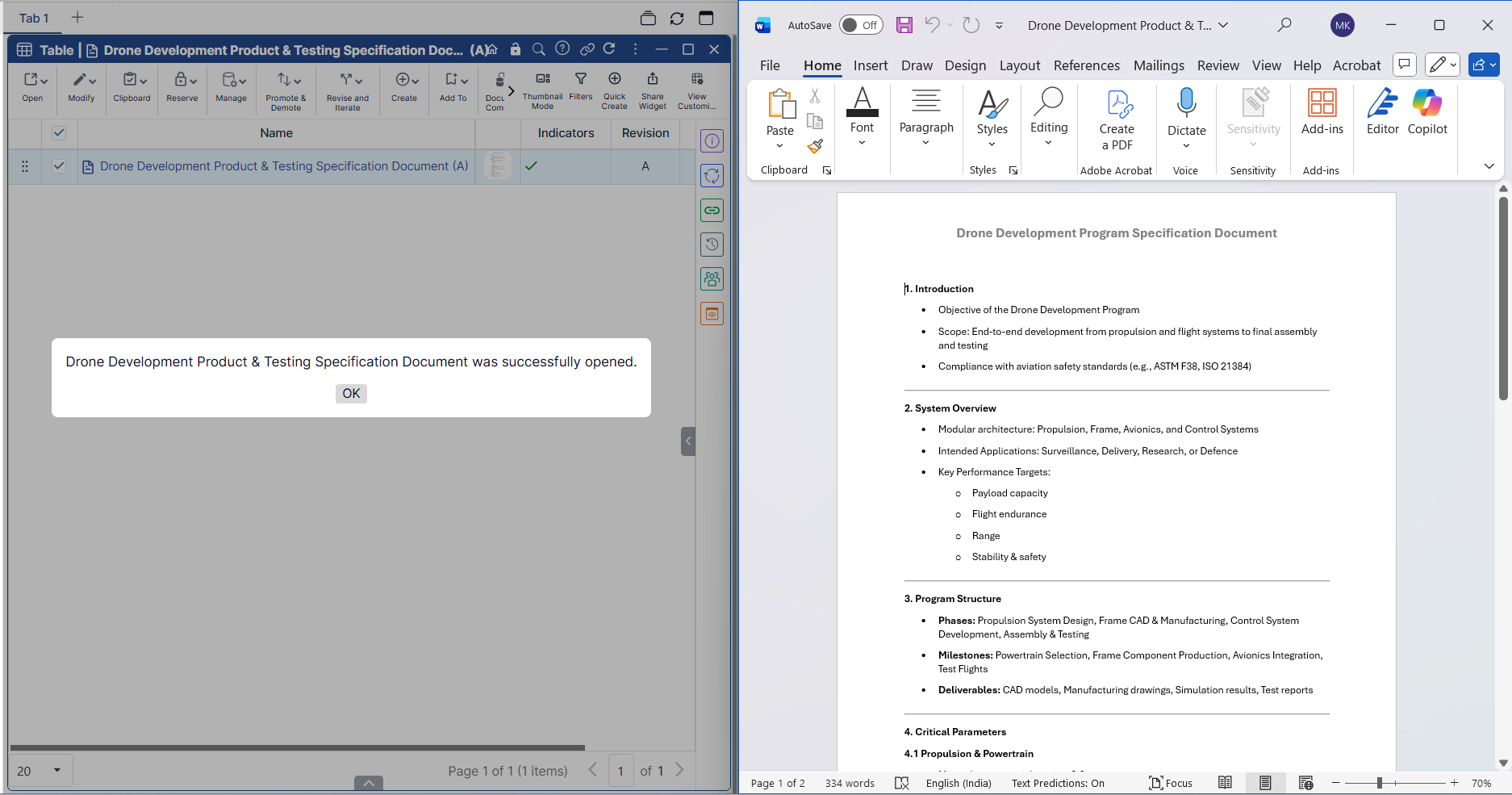Open the Filters tool

pyautogui.click(x=580, y=86)
